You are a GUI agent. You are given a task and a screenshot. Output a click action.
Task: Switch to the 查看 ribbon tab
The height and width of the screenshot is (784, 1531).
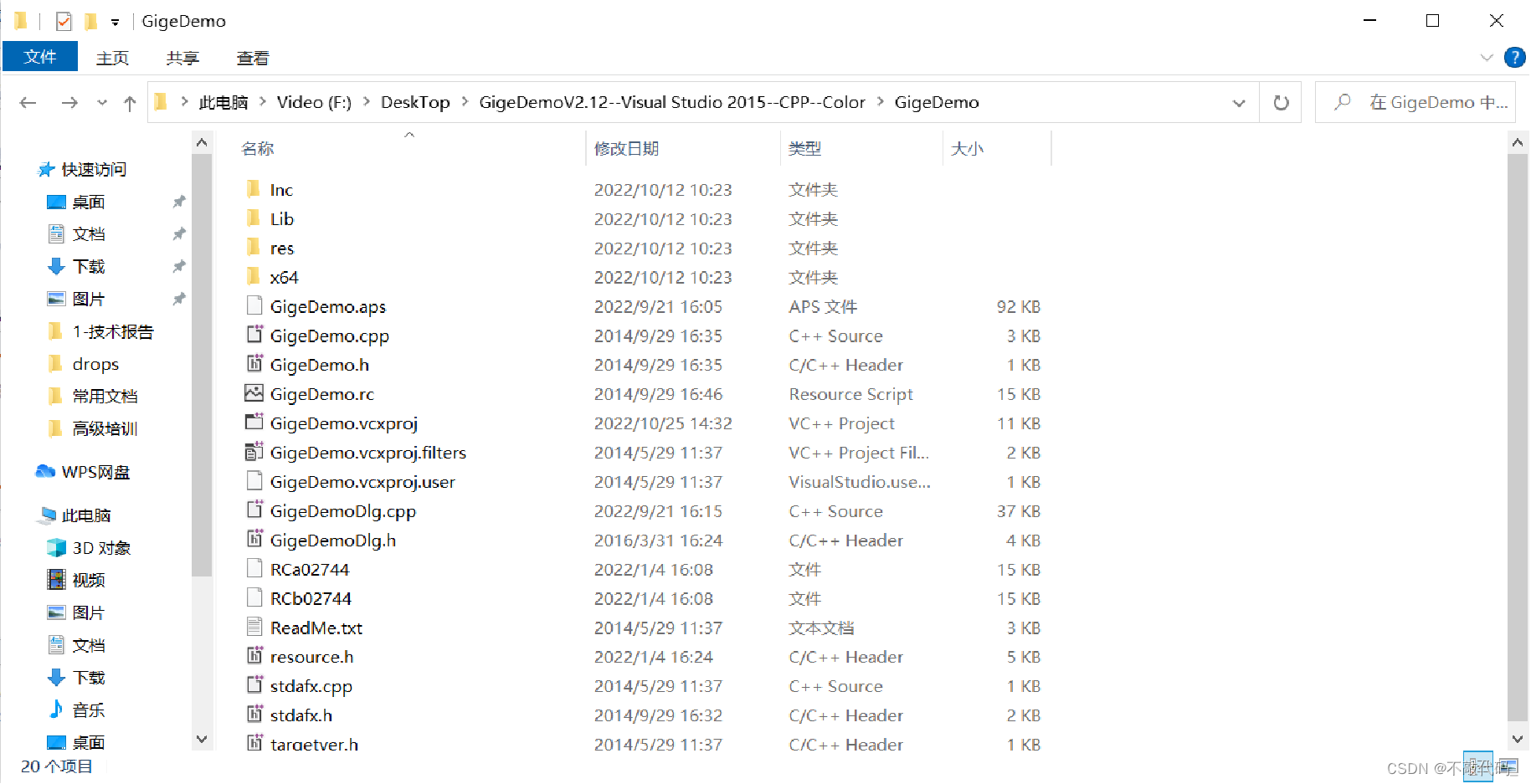point(252,58)
